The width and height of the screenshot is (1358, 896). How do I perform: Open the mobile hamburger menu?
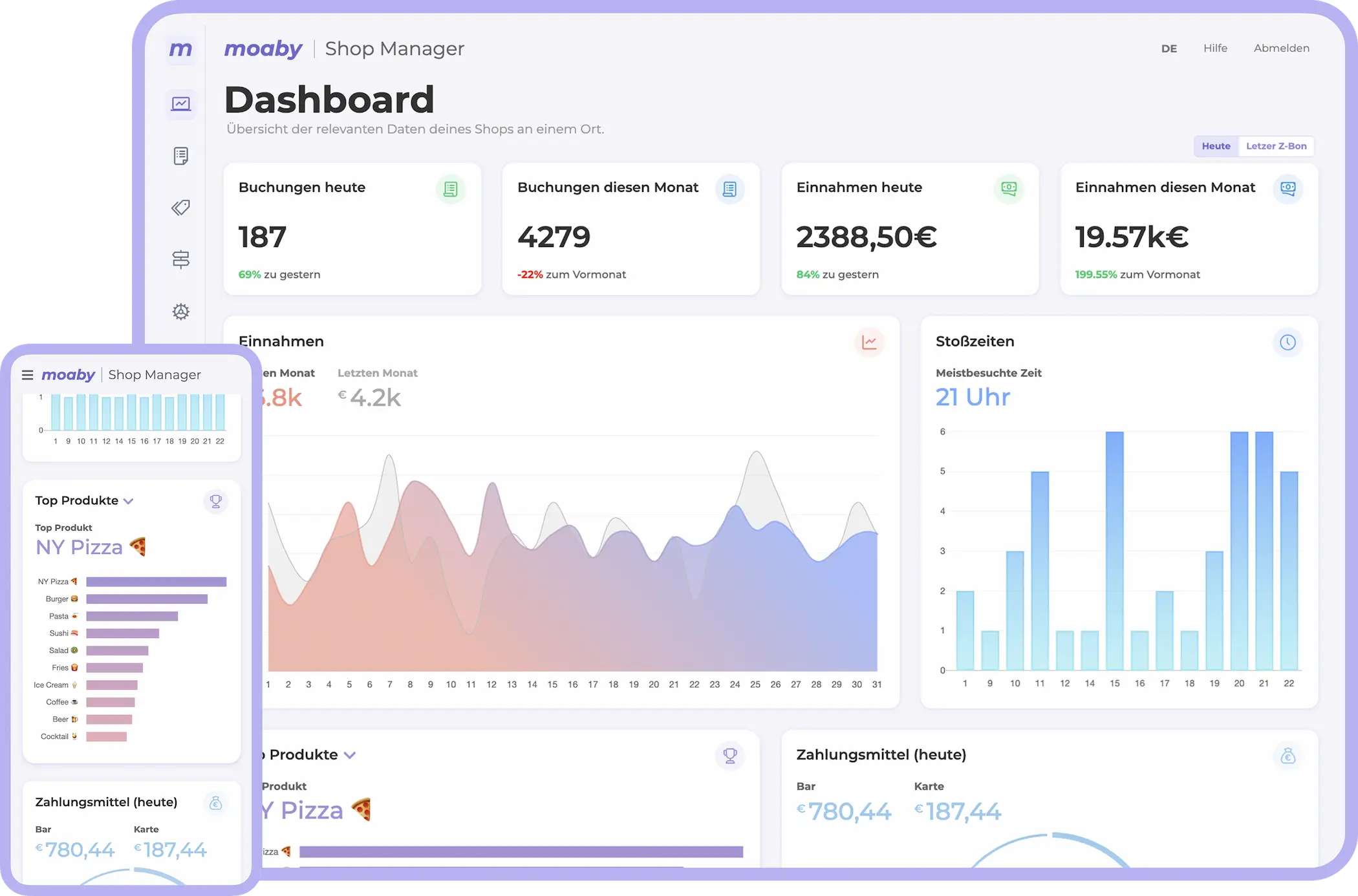click(x=27, y=375)
